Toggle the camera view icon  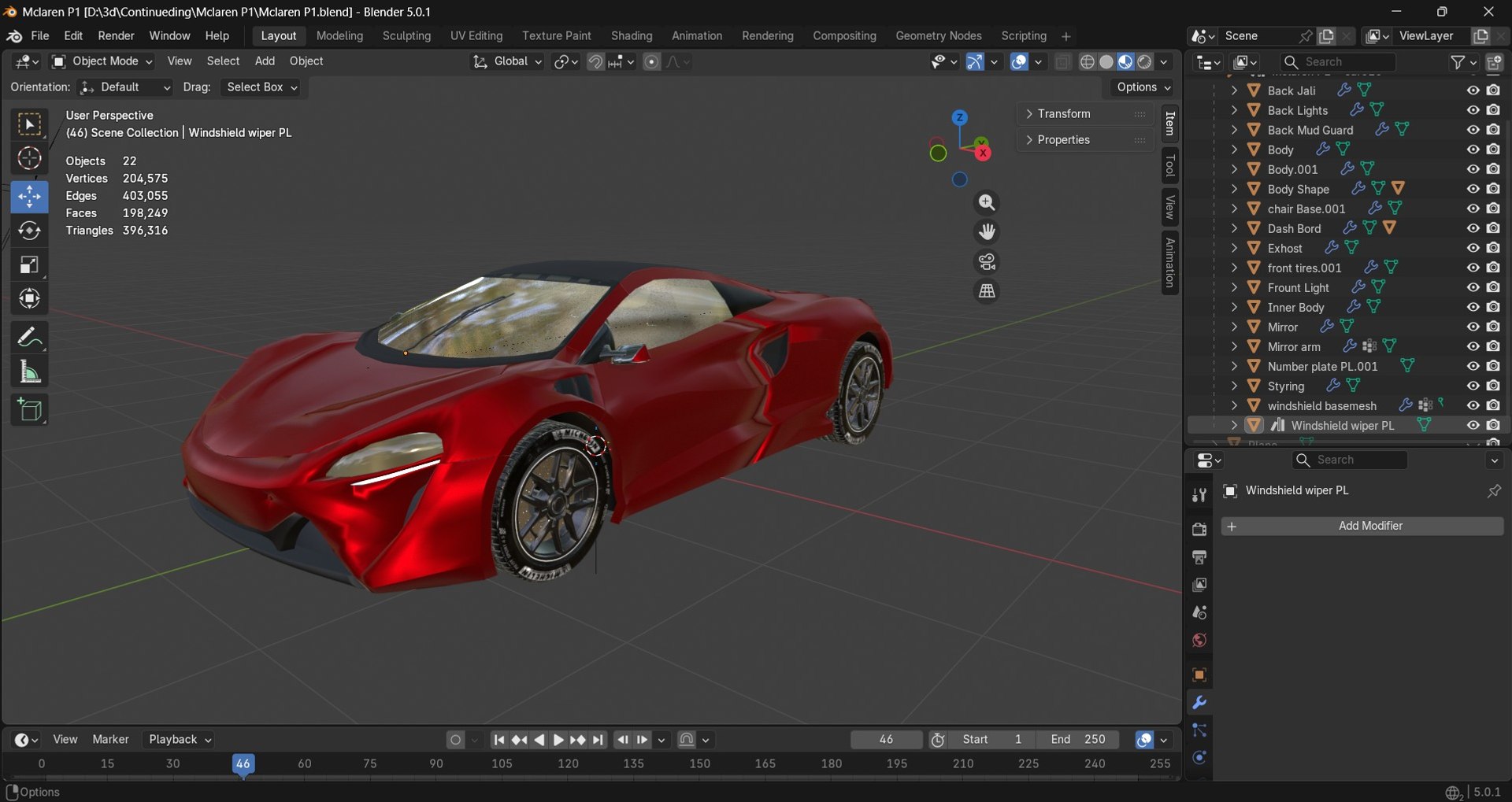[x=987, y=261]
